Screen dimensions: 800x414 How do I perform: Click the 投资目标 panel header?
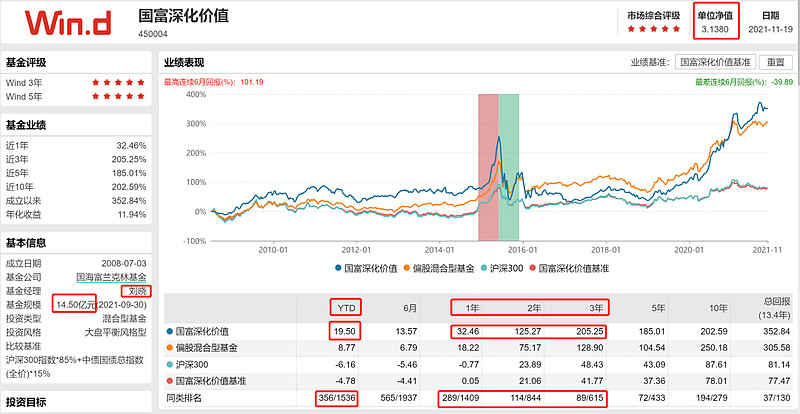26,401
